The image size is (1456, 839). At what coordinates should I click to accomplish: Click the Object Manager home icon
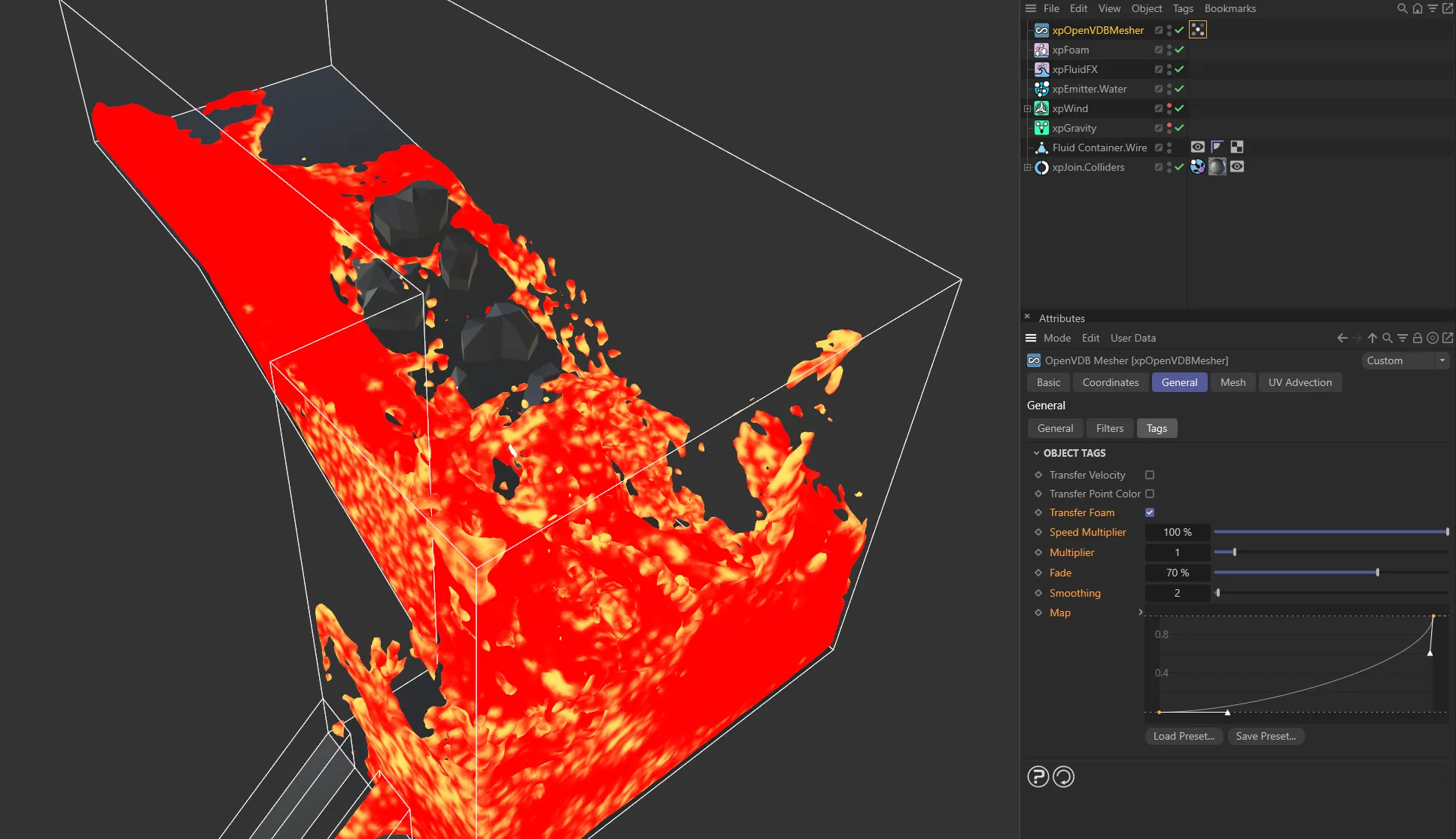(x=1417, y=9)
